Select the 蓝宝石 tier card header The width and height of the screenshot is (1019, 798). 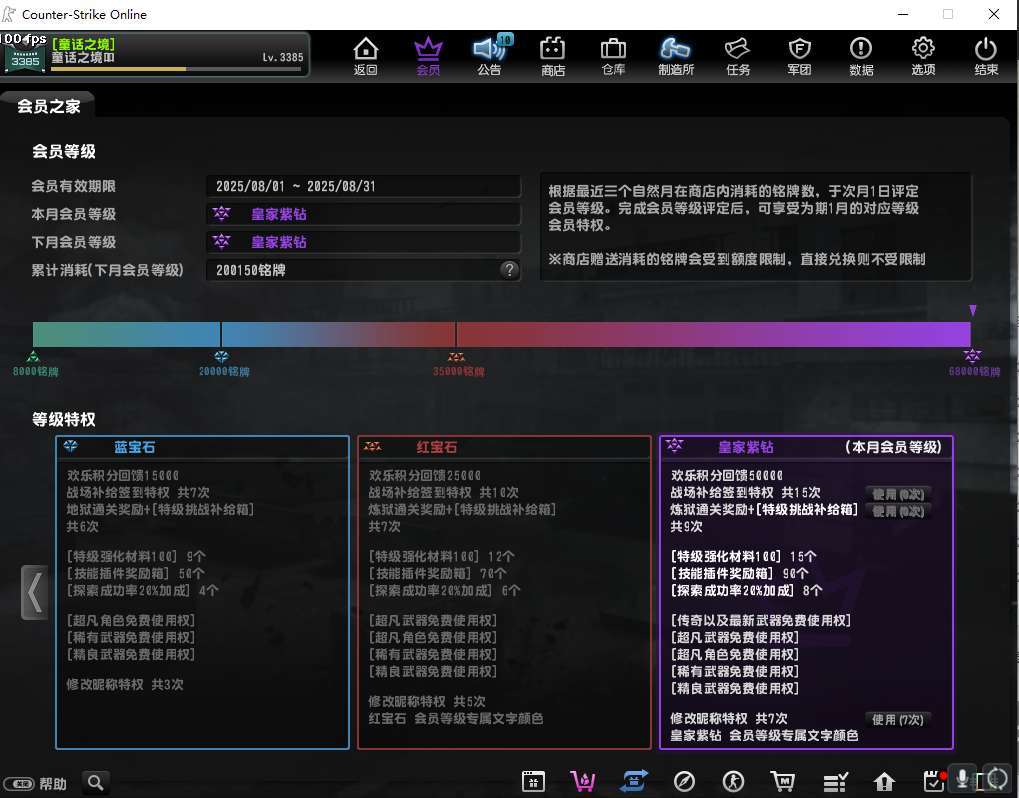pos(202,447)
